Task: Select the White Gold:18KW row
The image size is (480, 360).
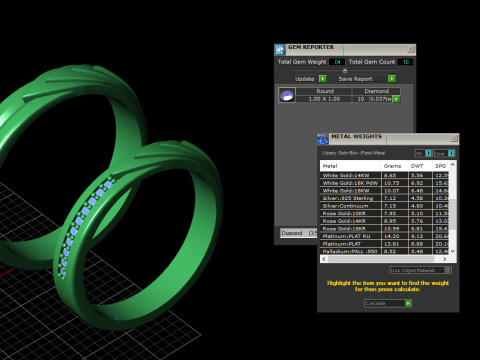Action: pyautogui.click(x=385, y=190)
